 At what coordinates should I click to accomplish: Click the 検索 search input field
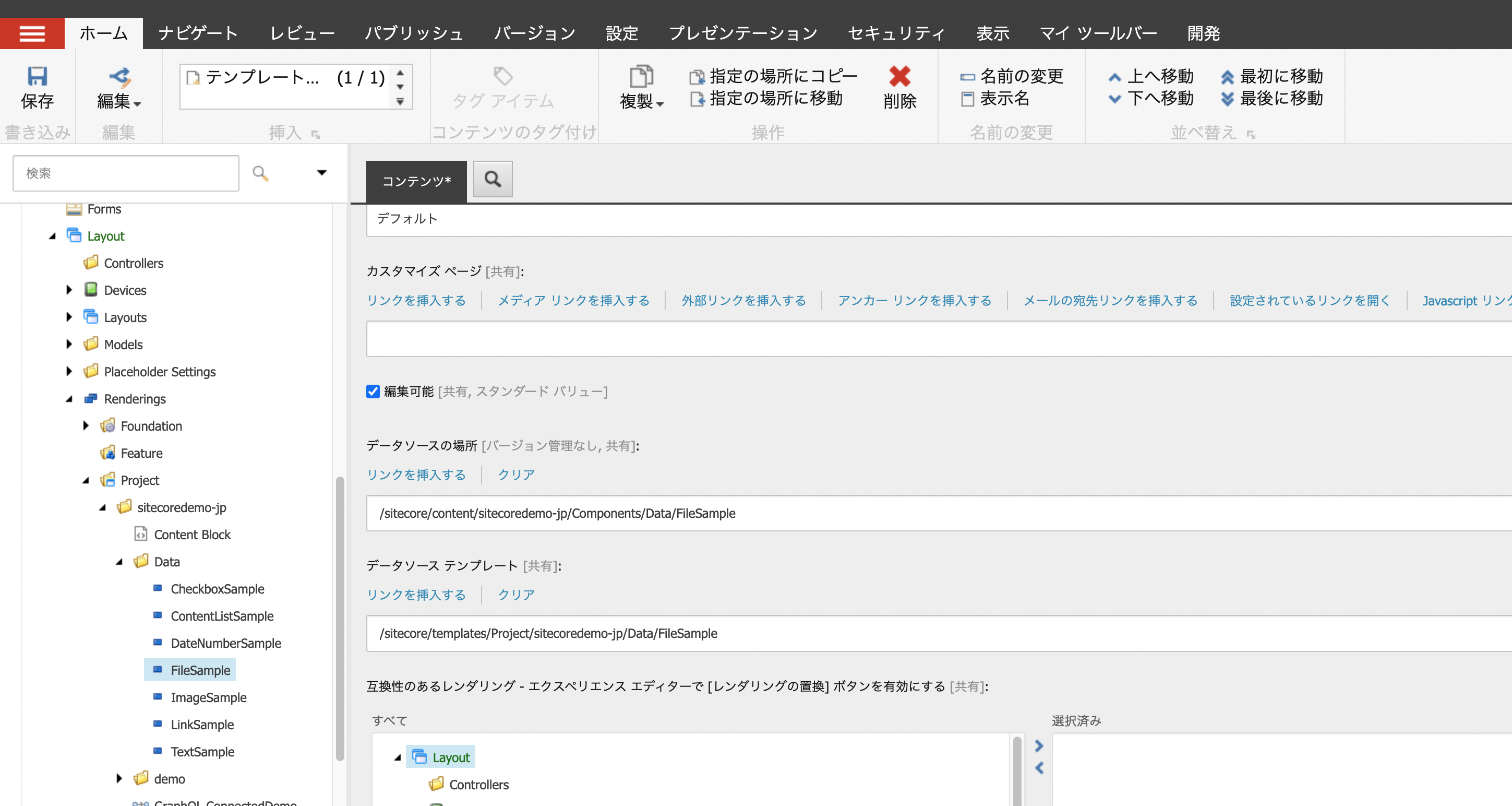[x=126, y=173]
